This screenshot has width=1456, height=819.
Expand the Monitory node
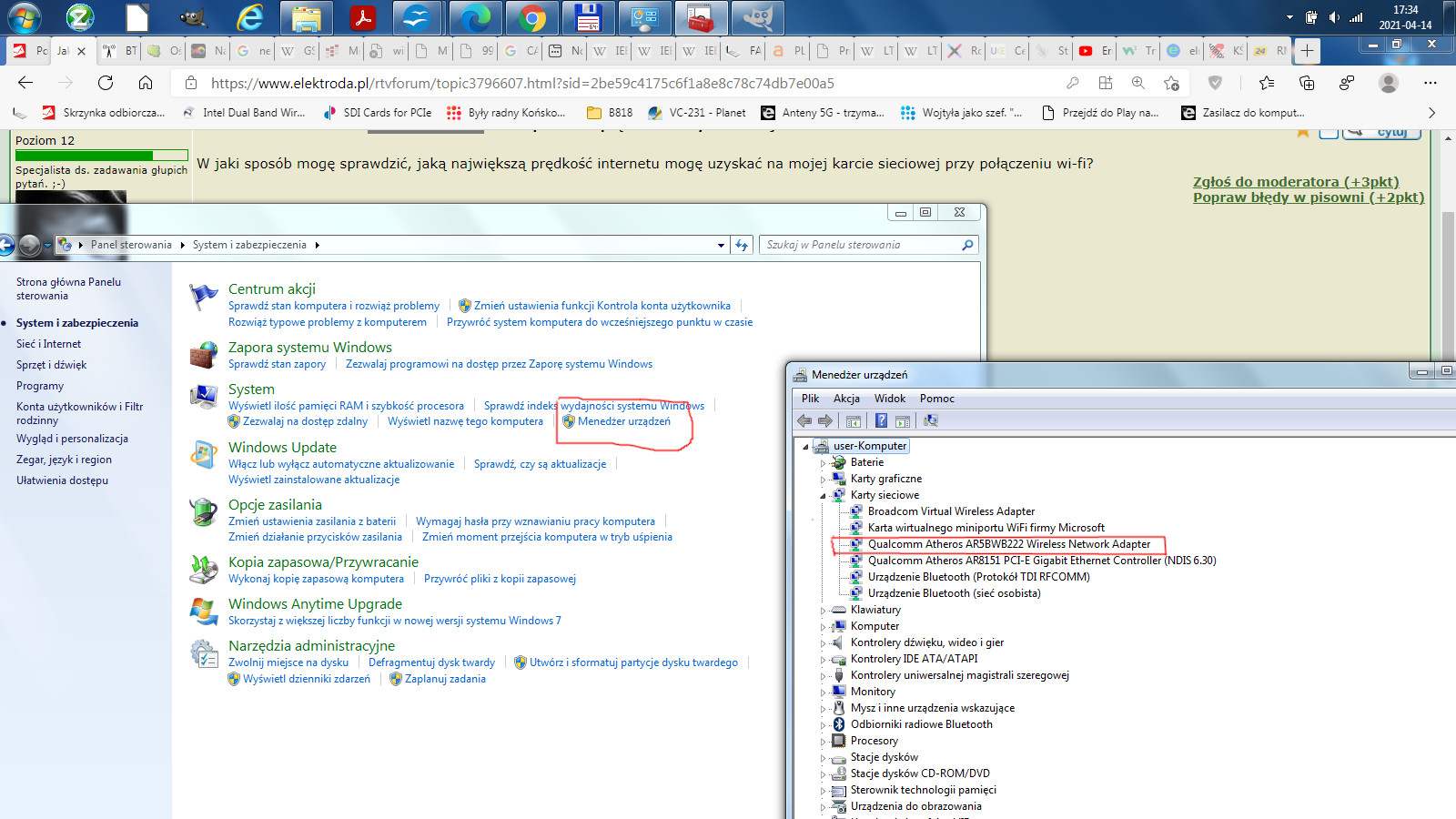point(823,693)
